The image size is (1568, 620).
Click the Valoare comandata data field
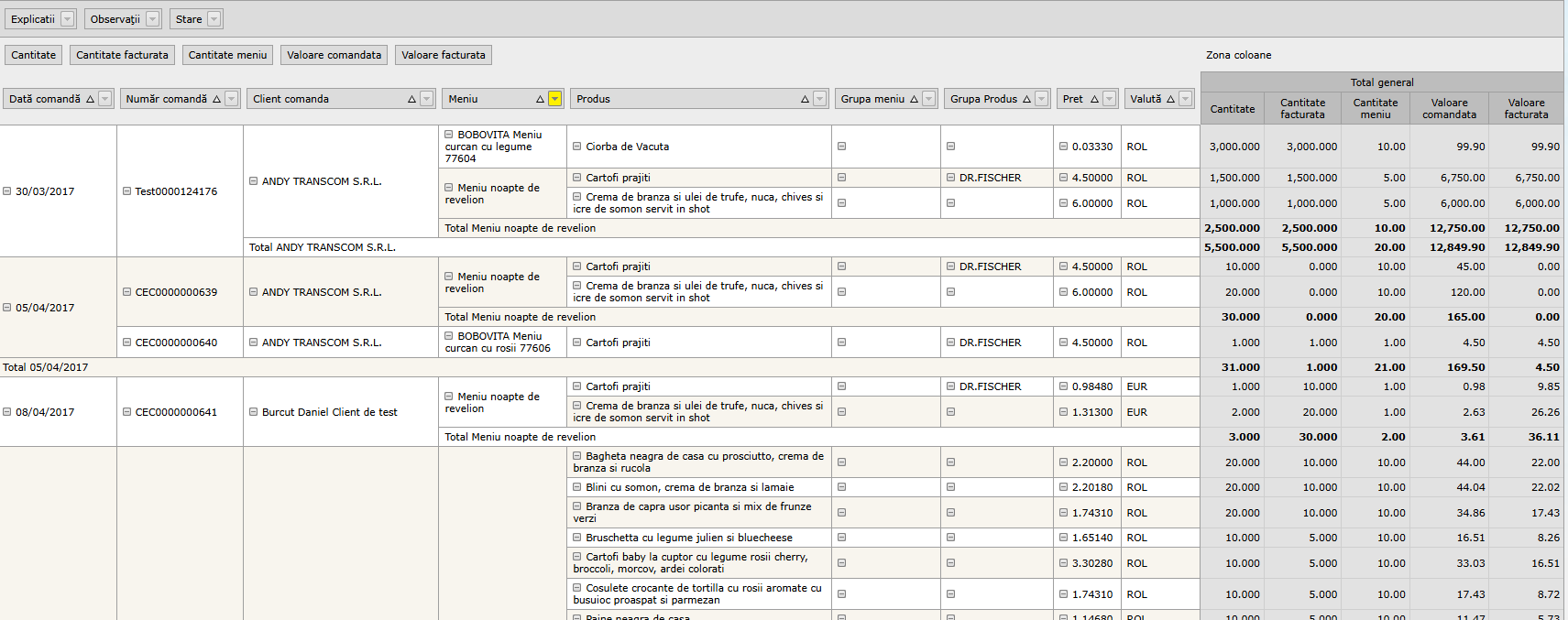[334, 55]
